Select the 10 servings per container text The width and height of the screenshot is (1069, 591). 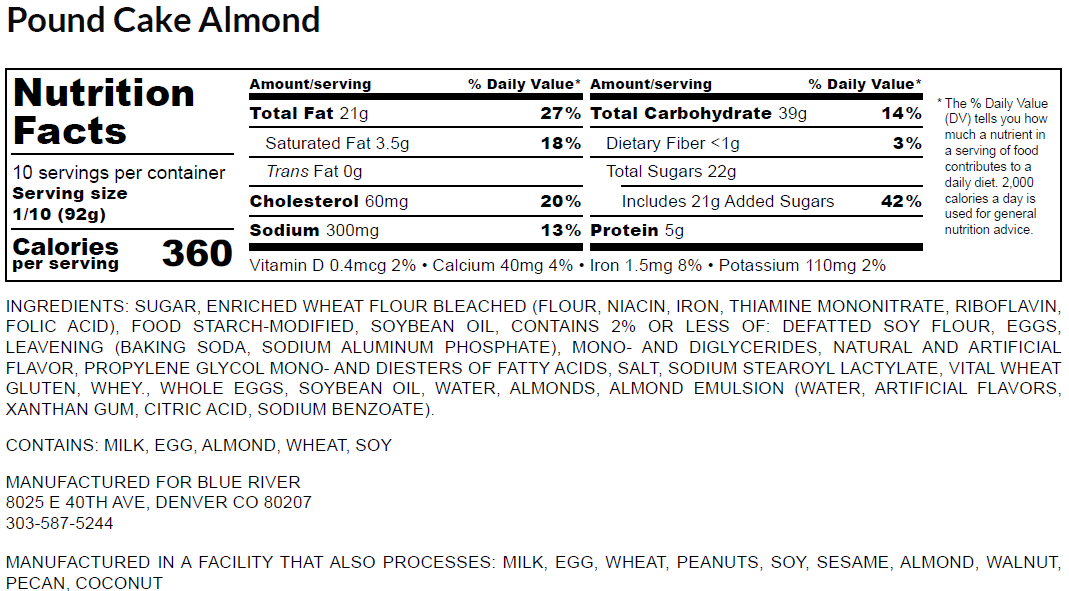(x=119, y=173)
